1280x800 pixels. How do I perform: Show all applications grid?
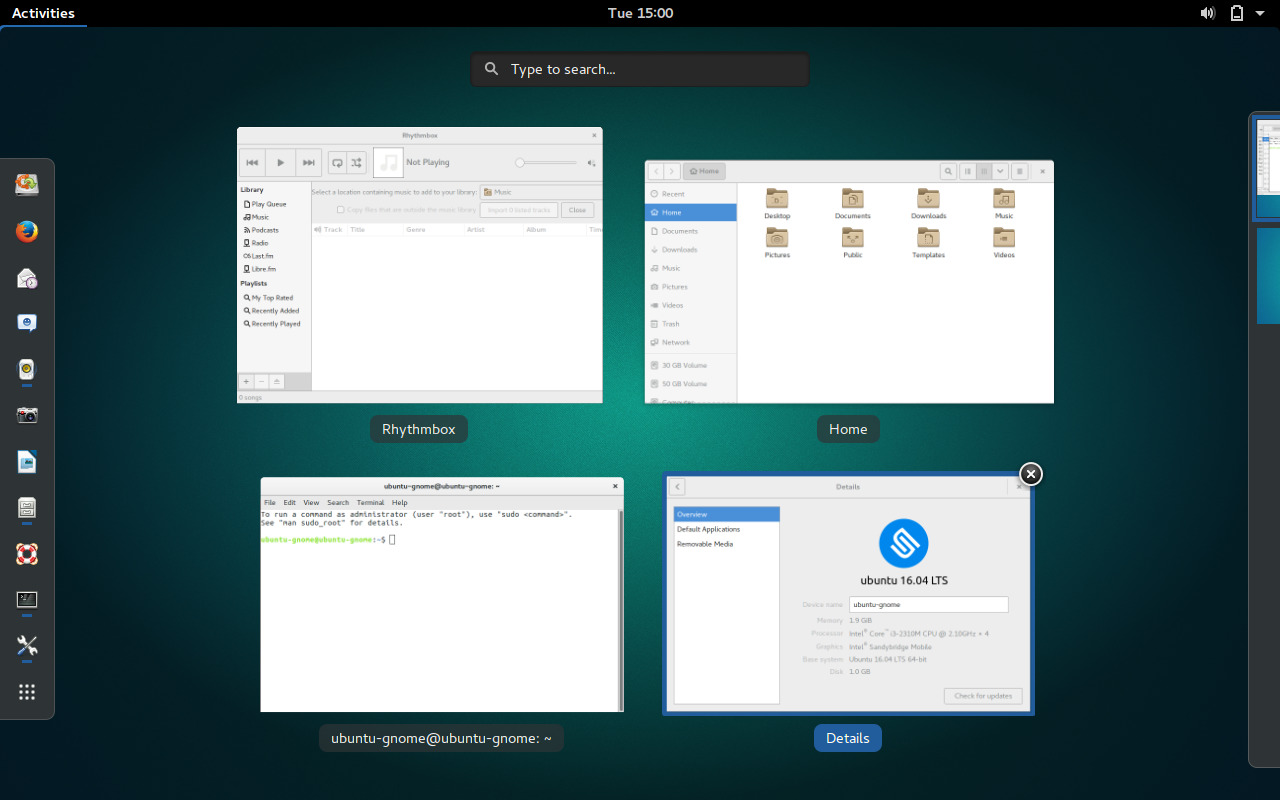point(27,692)
